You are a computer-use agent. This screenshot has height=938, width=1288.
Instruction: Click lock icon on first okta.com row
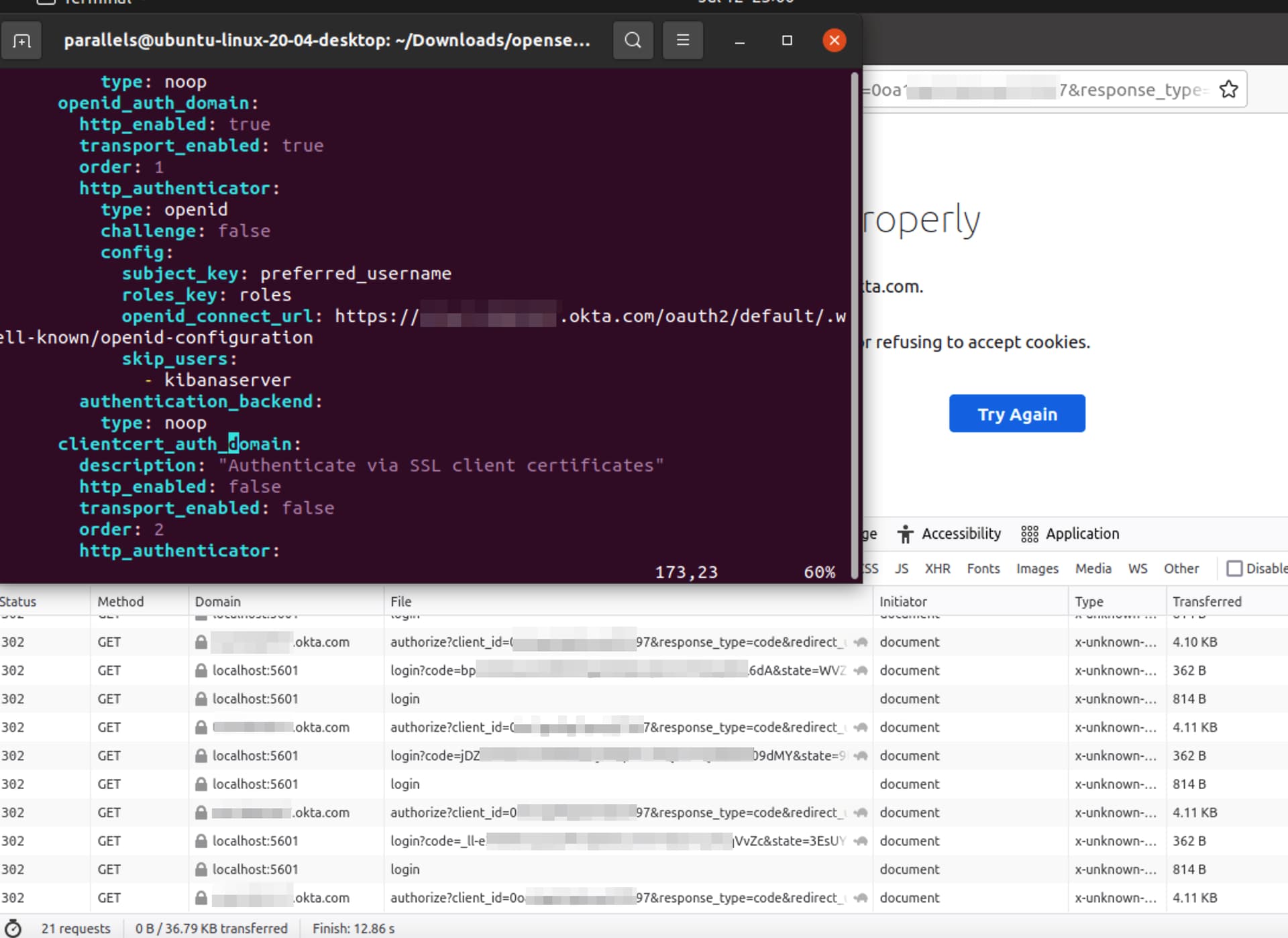click(x=201, y=642)
